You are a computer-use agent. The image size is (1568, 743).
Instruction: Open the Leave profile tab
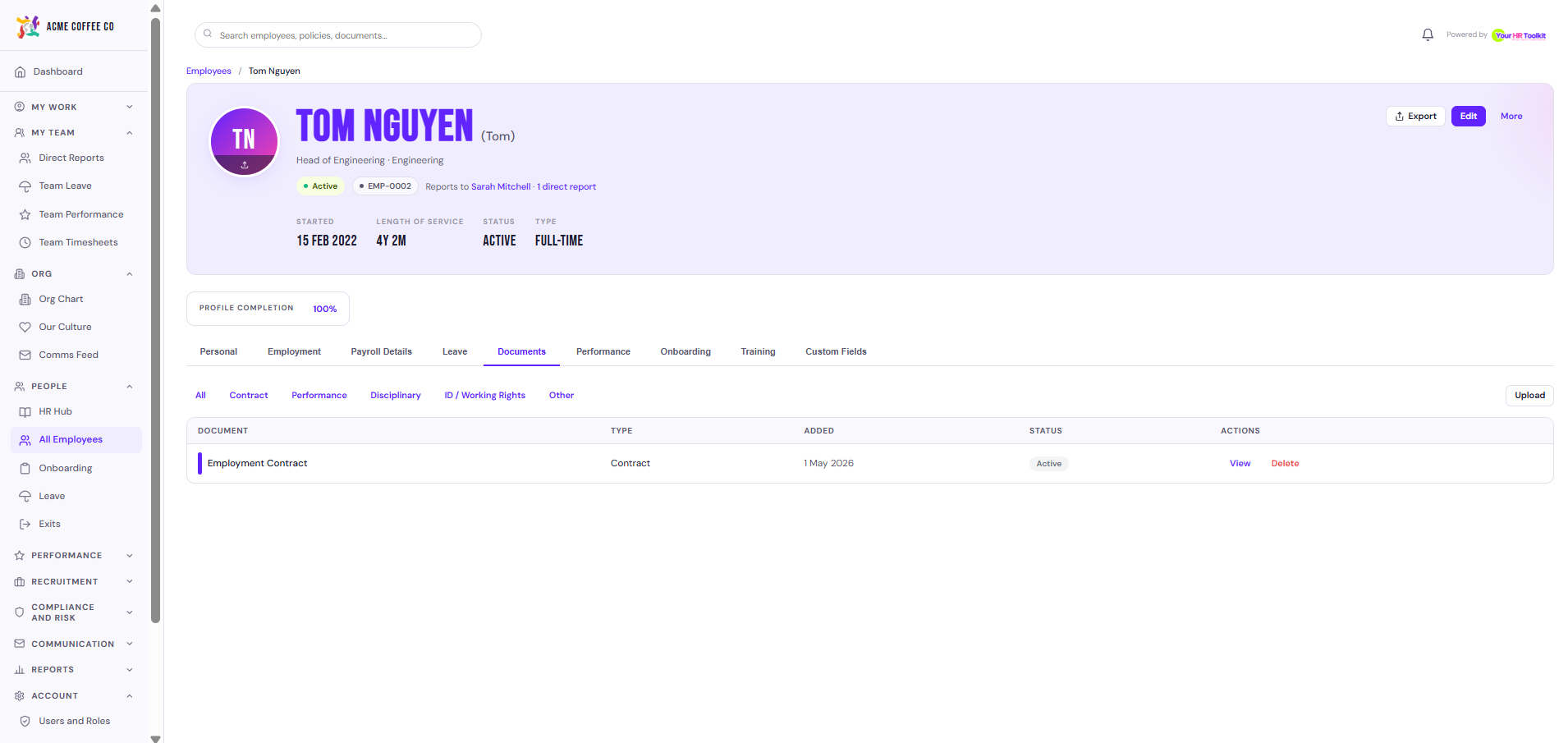pyautogui.click(x=455, y=351)
